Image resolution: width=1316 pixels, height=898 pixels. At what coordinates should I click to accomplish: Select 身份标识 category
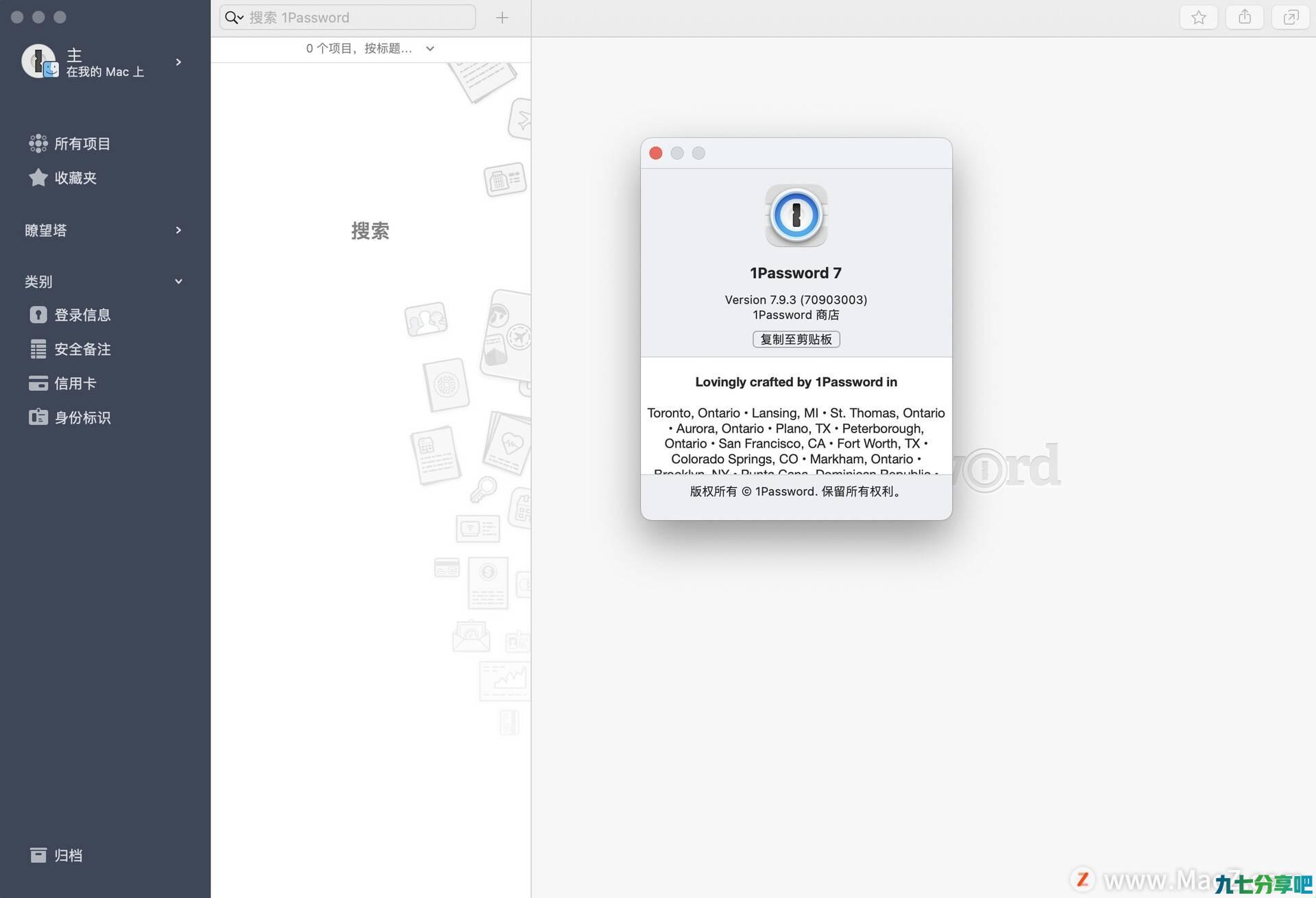pos(82,417)
